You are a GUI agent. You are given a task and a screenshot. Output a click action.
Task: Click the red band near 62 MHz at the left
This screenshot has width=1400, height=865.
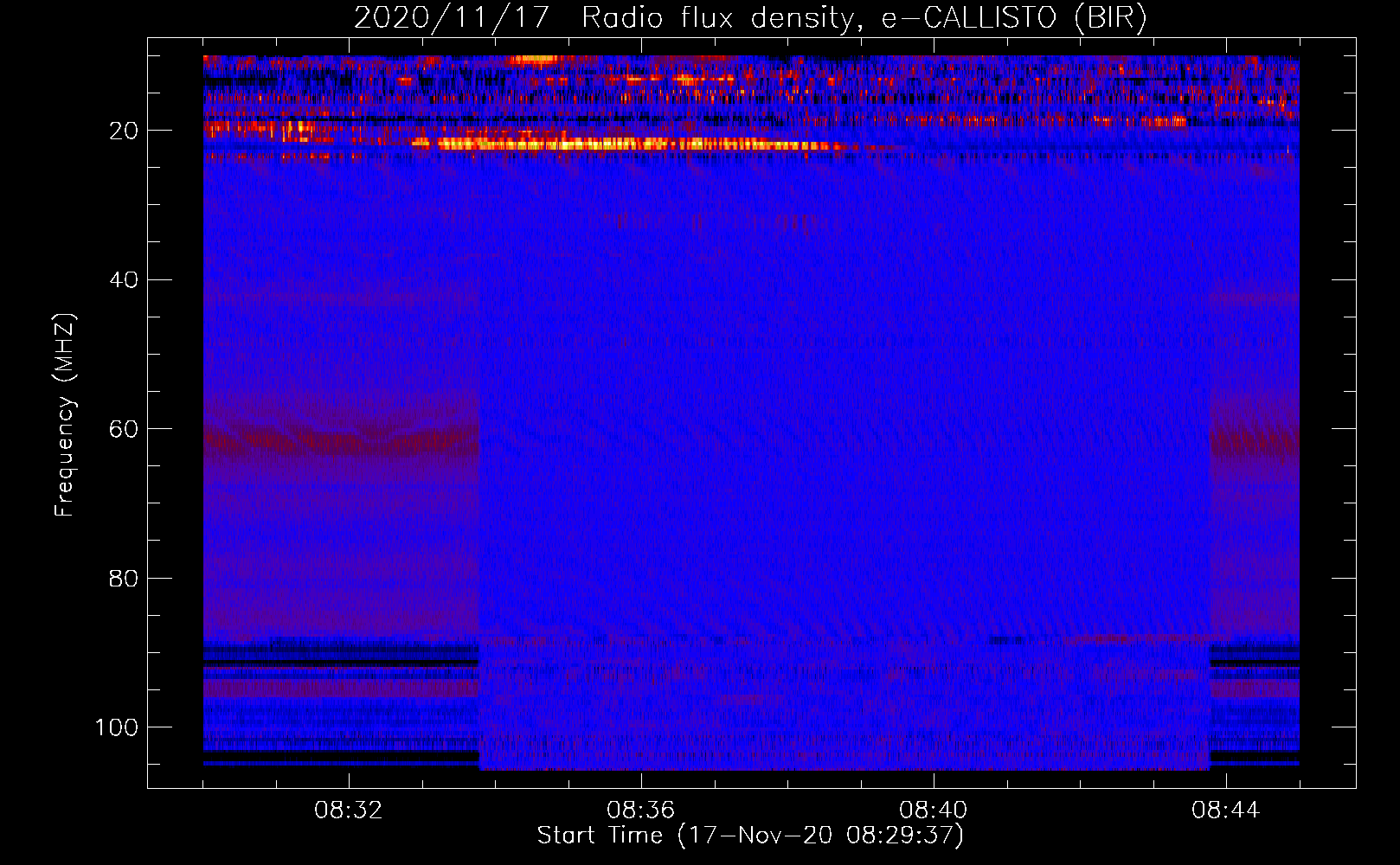click(x=341, y=441)
